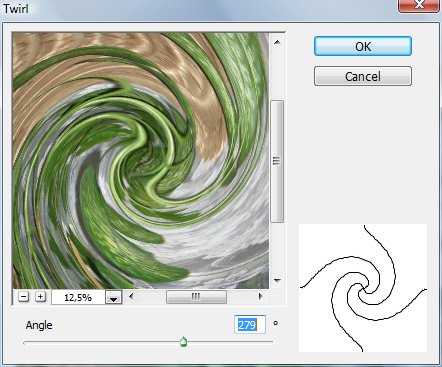Confirm the Twirl filter with OK
Screen dimensions: 442x367
(x=363, y=46)
